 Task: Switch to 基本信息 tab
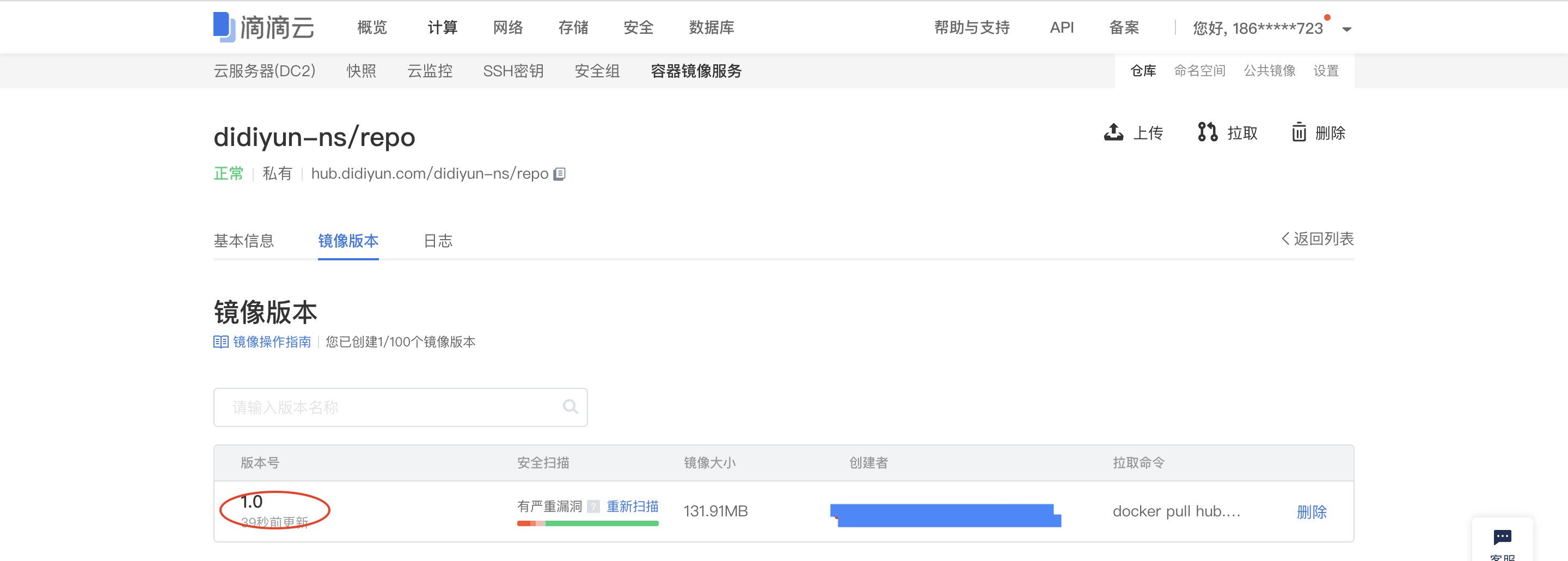[243, 241]
